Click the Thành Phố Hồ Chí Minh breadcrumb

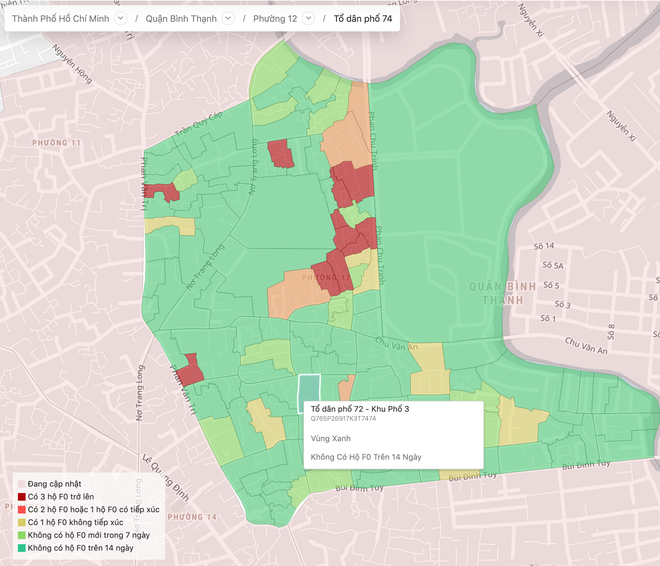click(60, 19)
